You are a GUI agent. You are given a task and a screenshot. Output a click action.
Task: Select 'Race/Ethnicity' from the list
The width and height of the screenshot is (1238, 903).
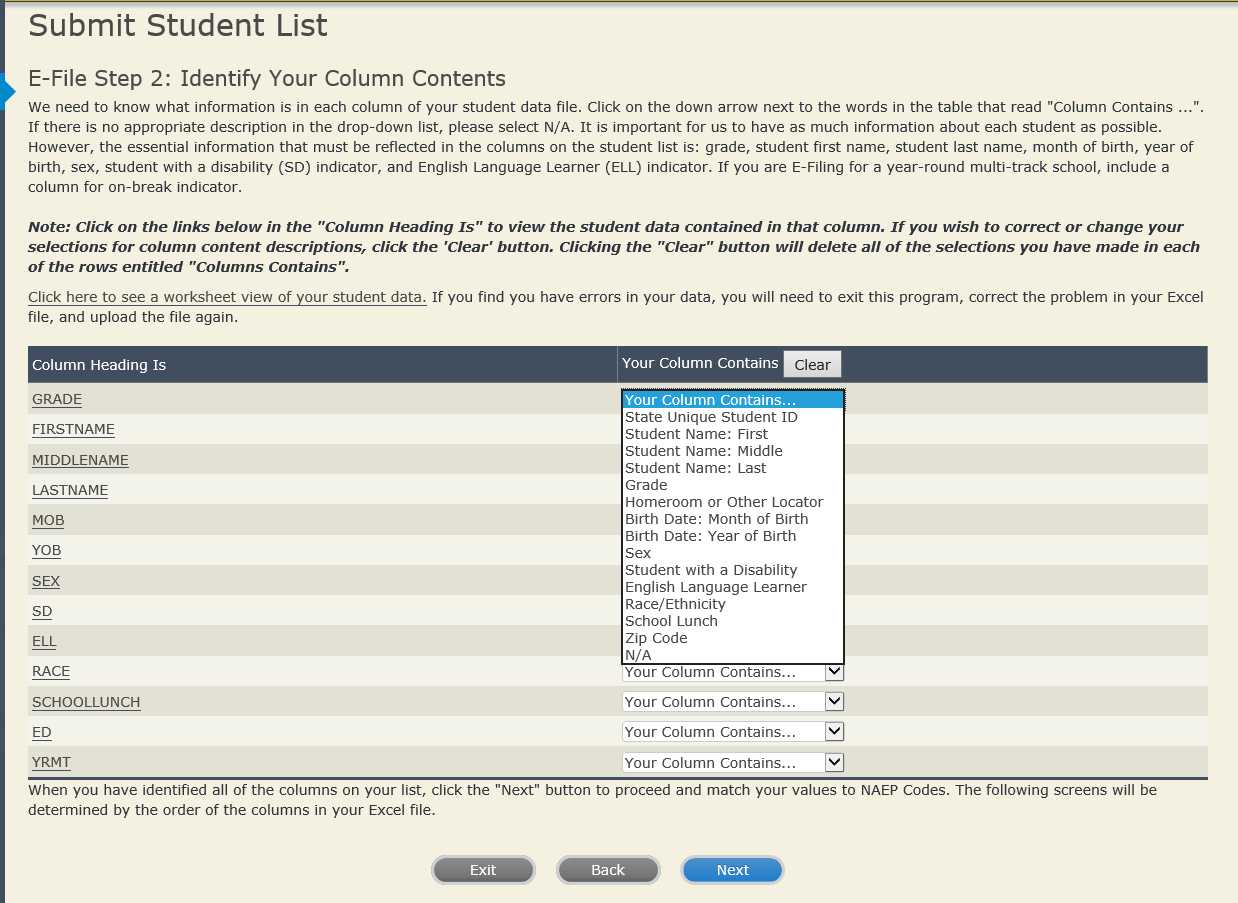click(x=675, y=604)
